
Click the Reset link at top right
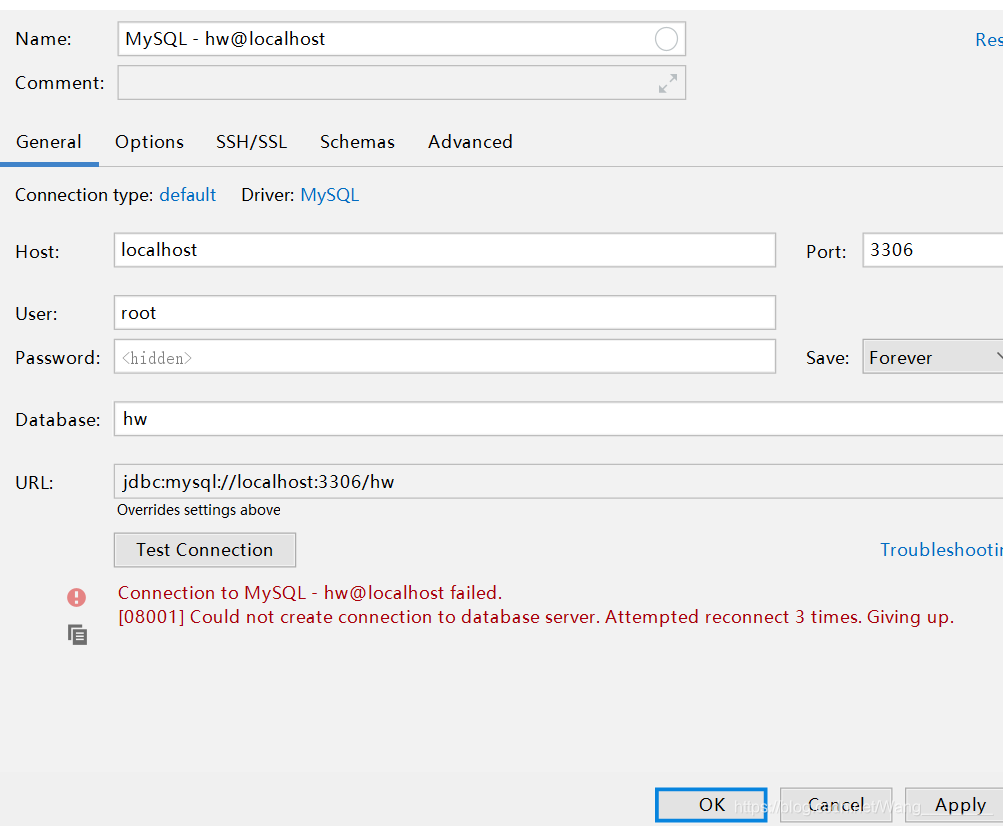point(988,40)
